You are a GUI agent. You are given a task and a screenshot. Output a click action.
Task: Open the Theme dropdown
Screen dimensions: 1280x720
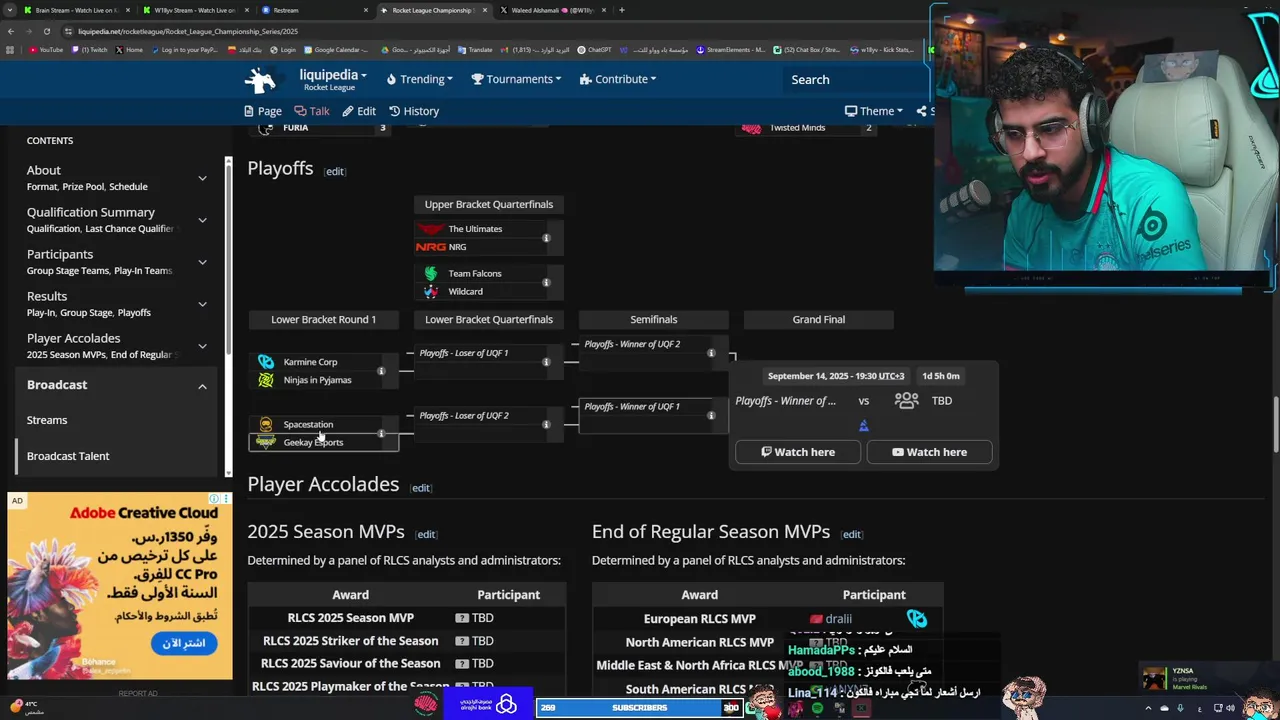(874, 111)
